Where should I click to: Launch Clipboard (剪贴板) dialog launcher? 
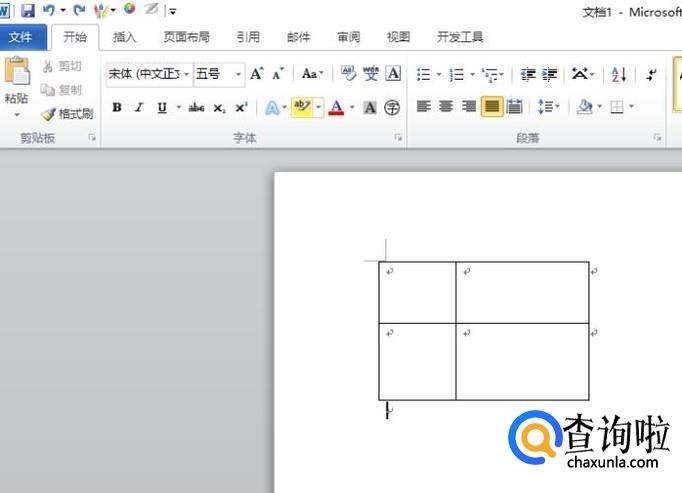click(x=92, y=138)
